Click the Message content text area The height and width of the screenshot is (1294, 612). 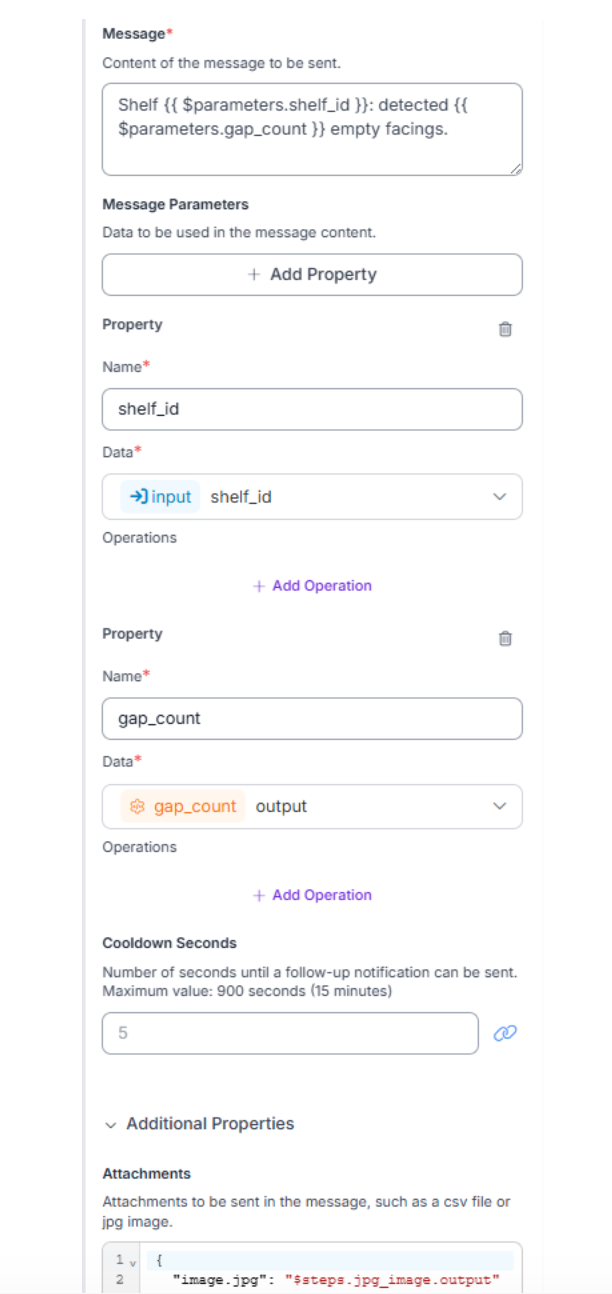coord(312,129)
